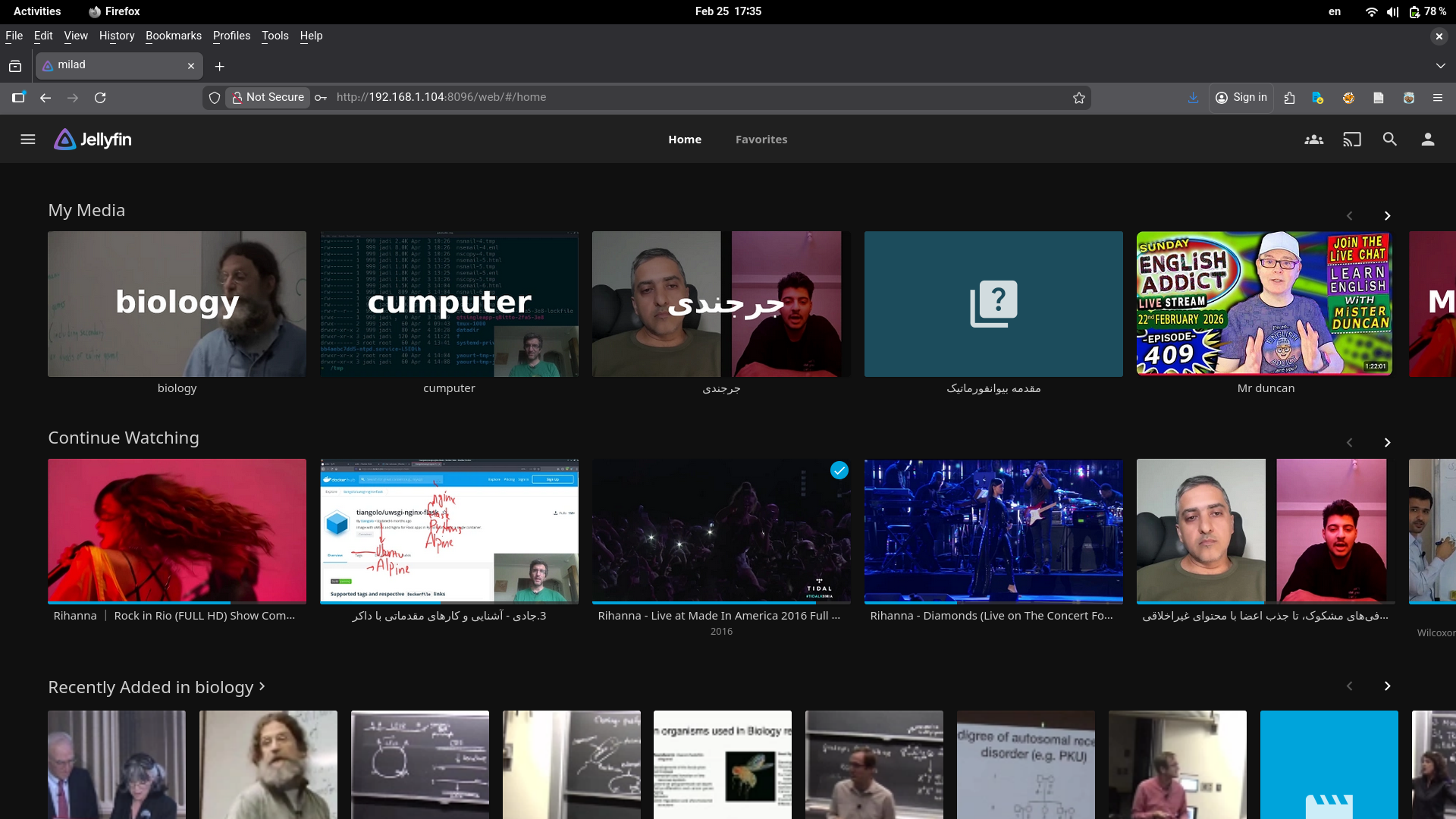The width and height of the screenshot is (1456, 819).
Task: Open the user profile icon
Action: pyautogui.click(x=1427, y=140)
